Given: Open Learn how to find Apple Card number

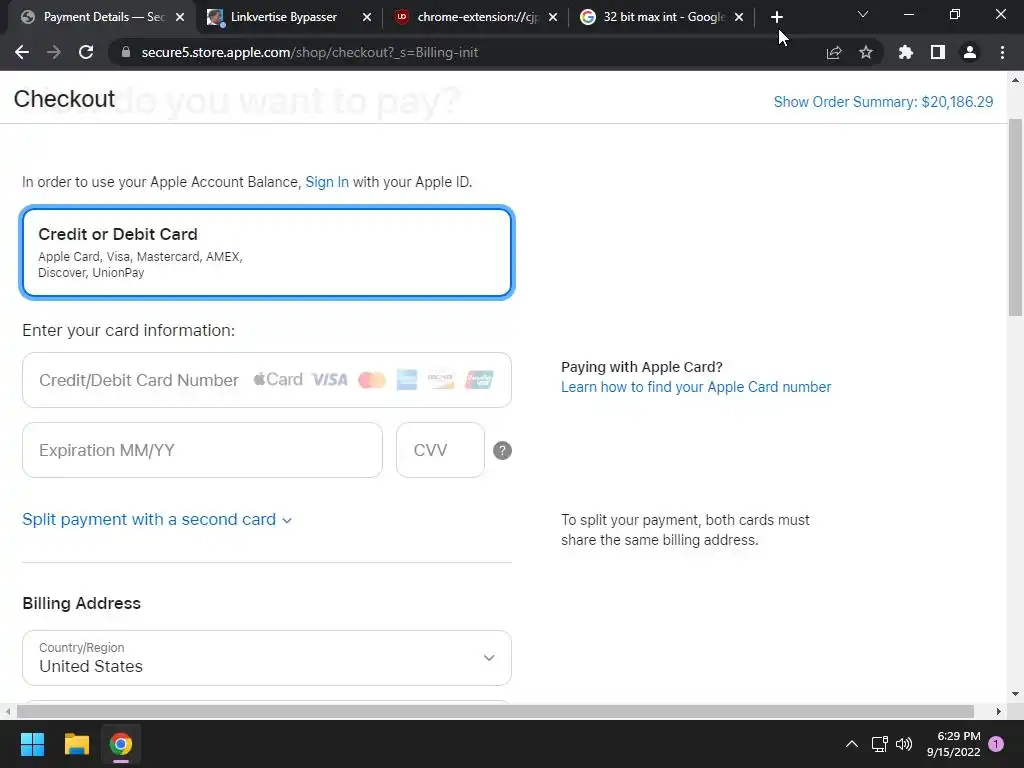Looking at the screenshot, I should point(696,387).
